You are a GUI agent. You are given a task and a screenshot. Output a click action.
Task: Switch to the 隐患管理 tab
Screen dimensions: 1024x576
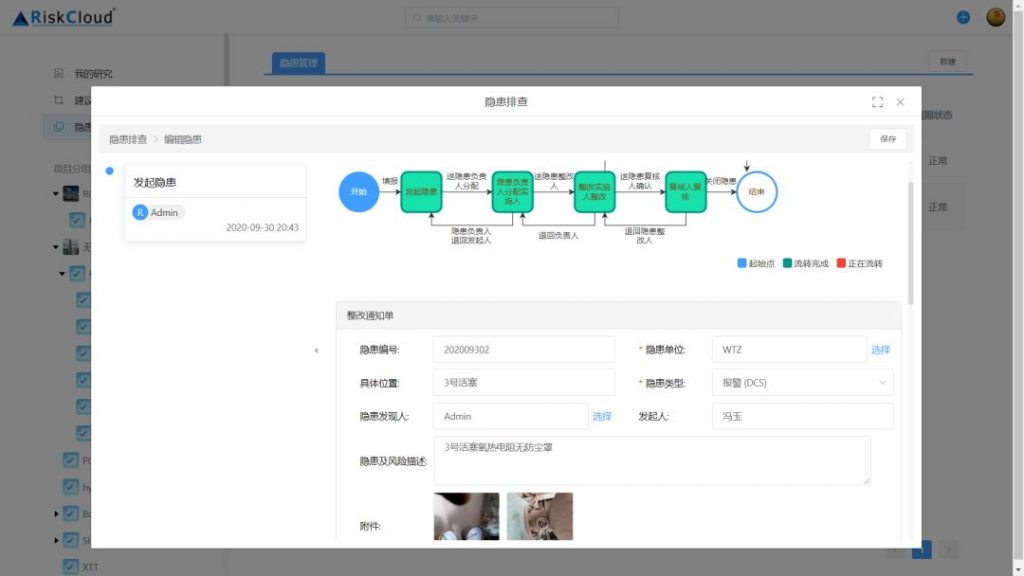[x=298, y=63]
